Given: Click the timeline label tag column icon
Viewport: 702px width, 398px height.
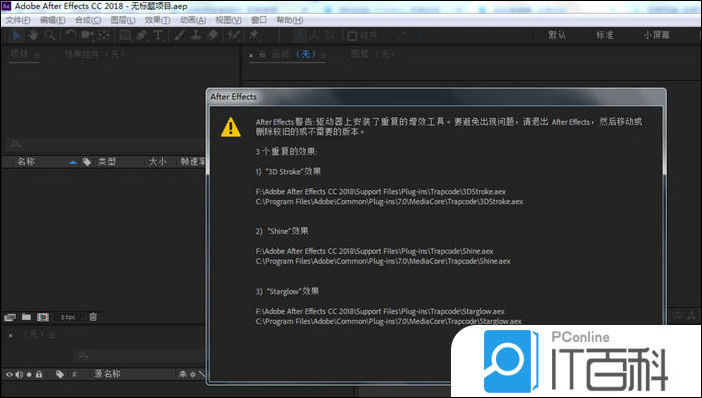Looking at the screenshot, I should (x=60, y=374).
